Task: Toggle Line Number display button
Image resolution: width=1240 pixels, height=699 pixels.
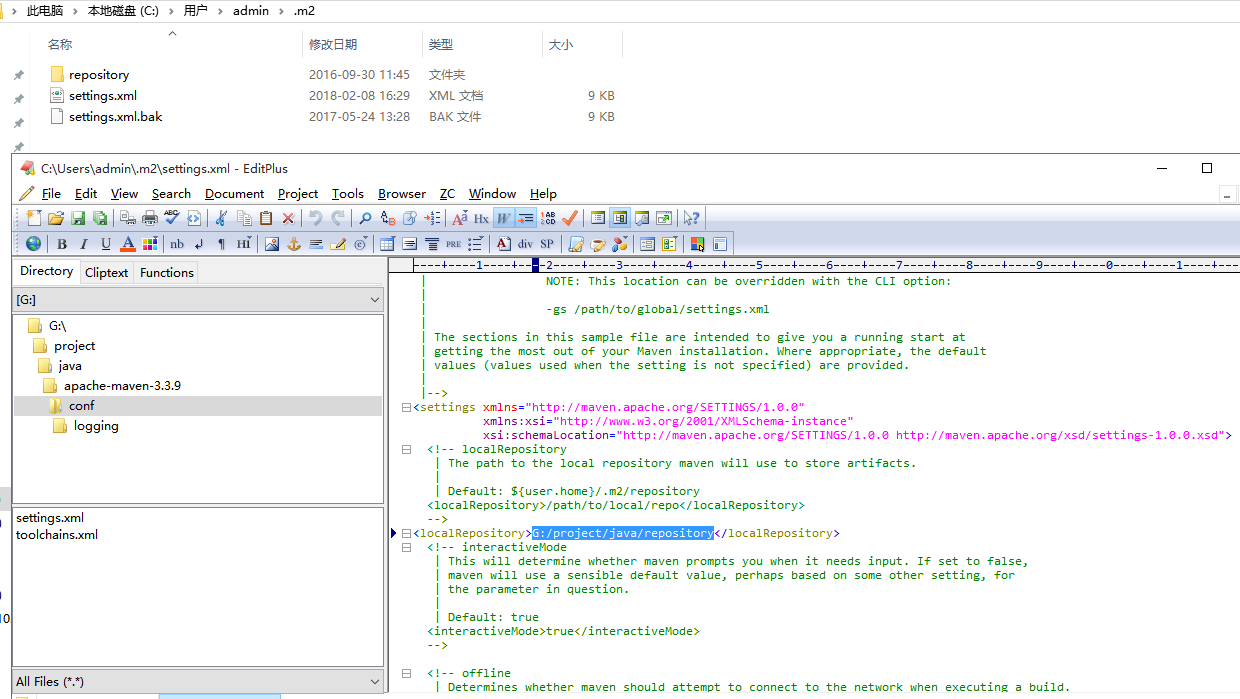Action: click(x=548, y=218)
